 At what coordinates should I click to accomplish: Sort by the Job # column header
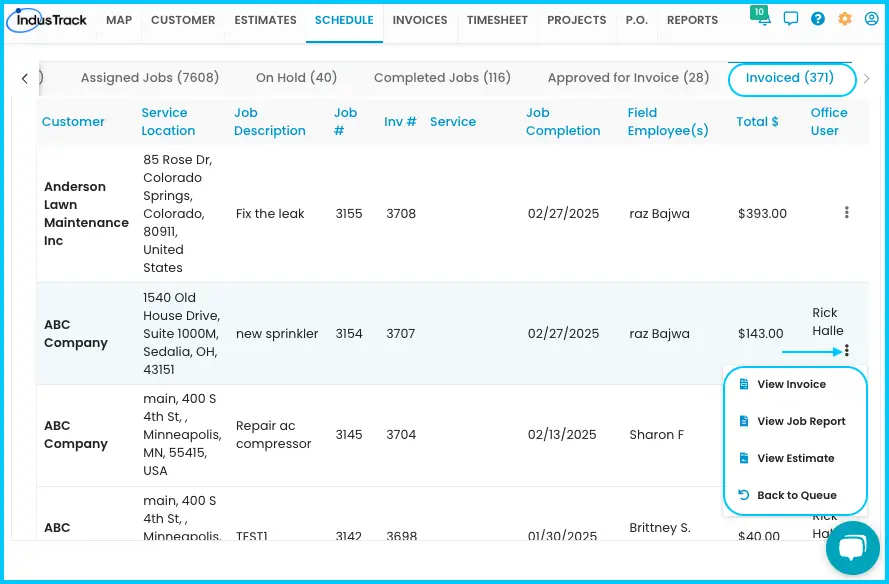345,121
